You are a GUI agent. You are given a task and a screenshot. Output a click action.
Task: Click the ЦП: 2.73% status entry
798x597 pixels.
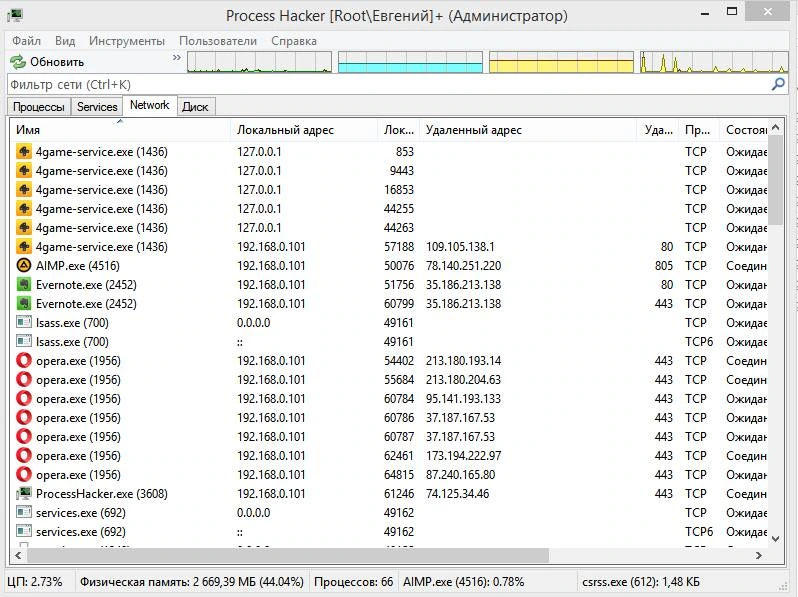click(35, 582)
